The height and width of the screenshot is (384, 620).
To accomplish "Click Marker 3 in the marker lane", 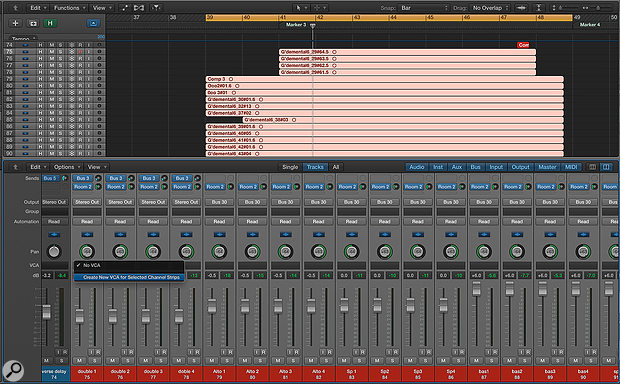I will point(296,25).
